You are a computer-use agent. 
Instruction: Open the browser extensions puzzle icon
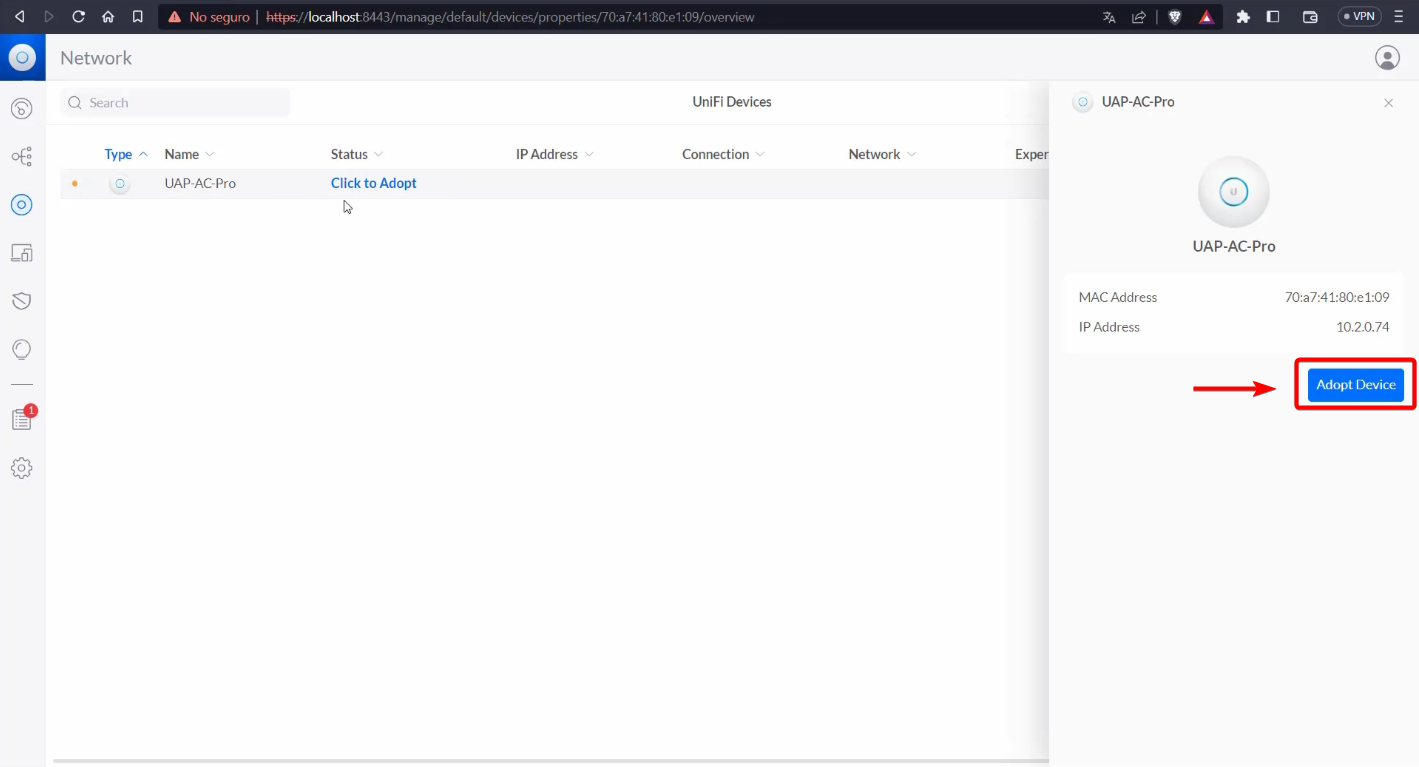[x=1243, y=17]
